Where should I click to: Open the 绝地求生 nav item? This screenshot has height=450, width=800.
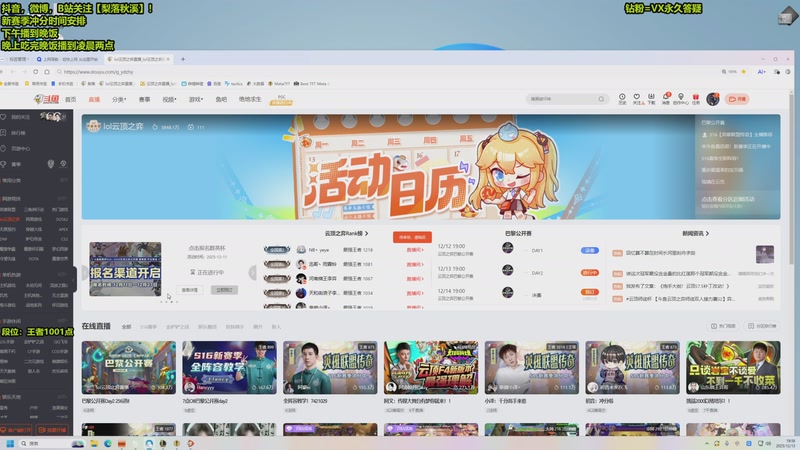click(x=250, y=99)
